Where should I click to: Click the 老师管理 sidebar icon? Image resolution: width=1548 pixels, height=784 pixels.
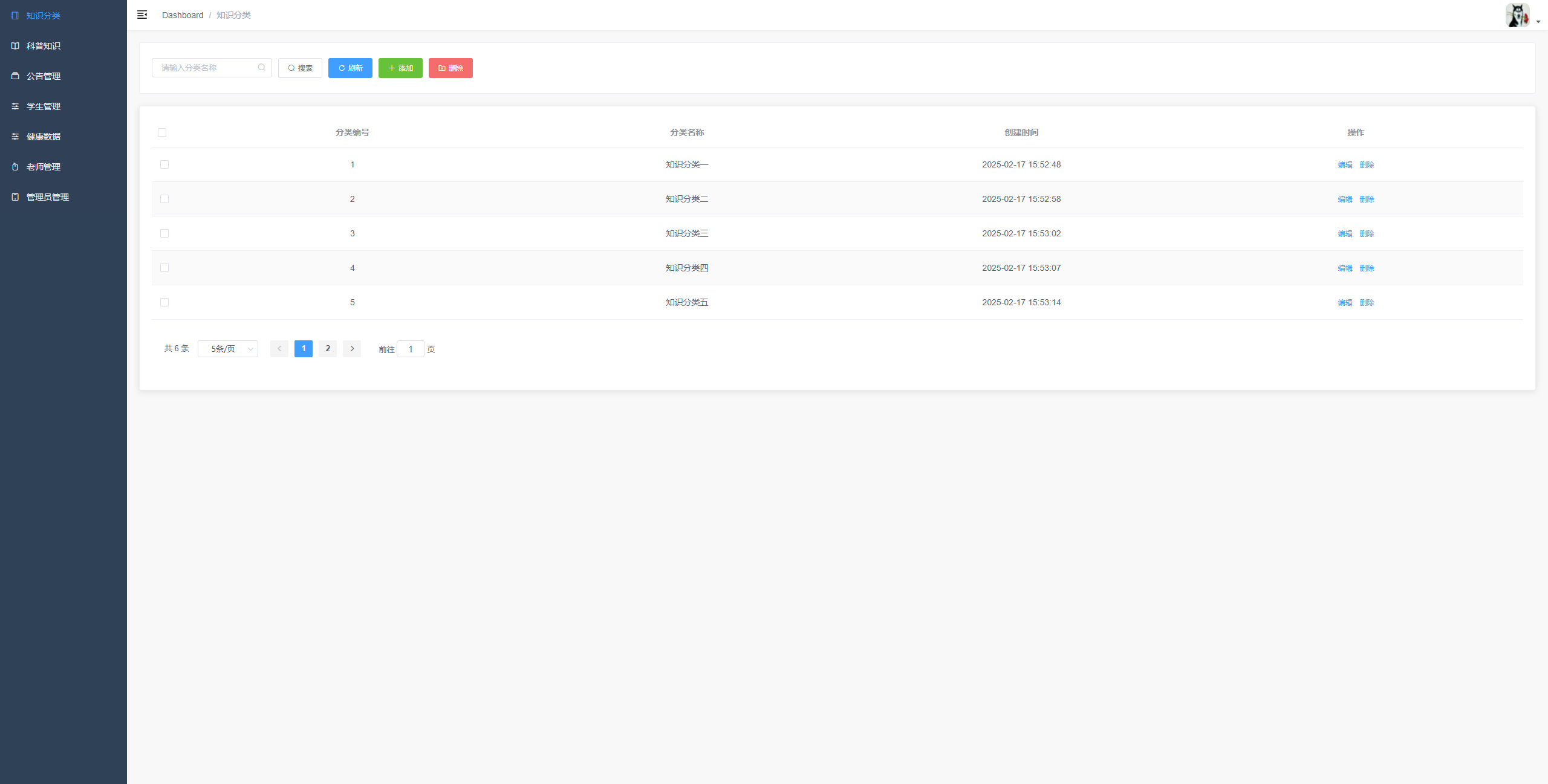(x=15, y=167)
